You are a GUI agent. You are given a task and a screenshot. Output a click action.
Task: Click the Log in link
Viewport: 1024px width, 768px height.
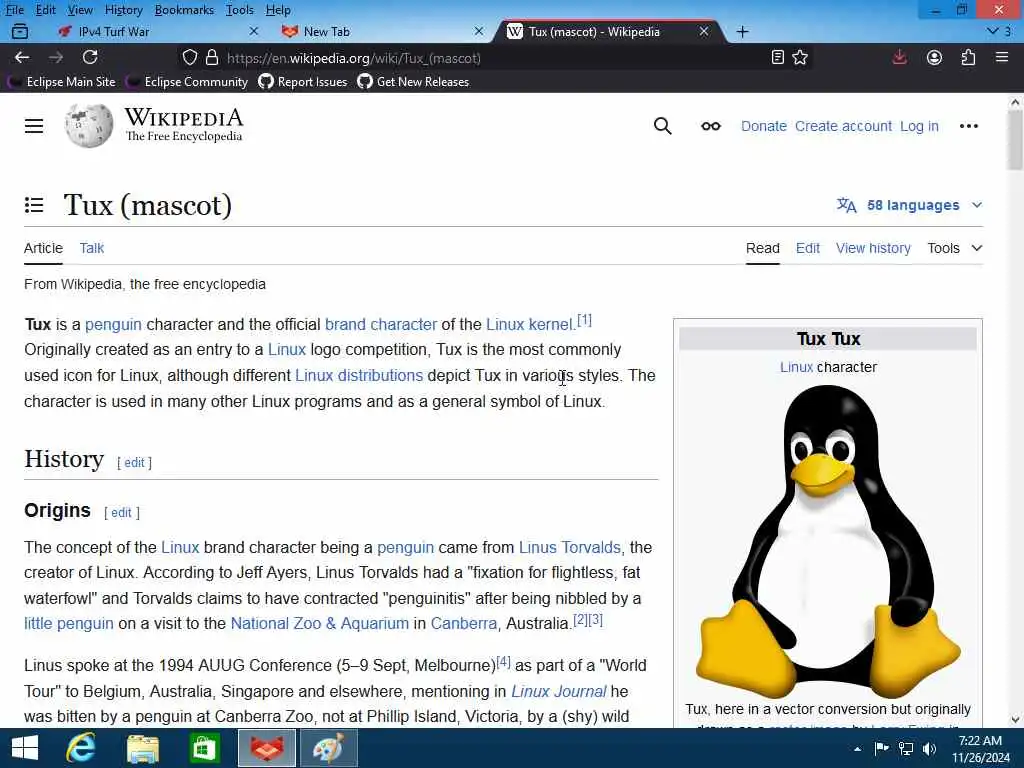click(919, 126)
